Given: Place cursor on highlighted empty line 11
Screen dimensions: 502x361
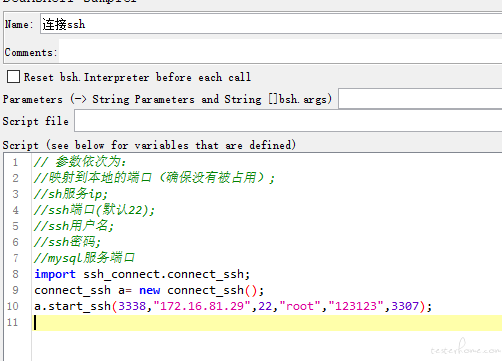Looking at the screenshot, I should click(267, 323).
